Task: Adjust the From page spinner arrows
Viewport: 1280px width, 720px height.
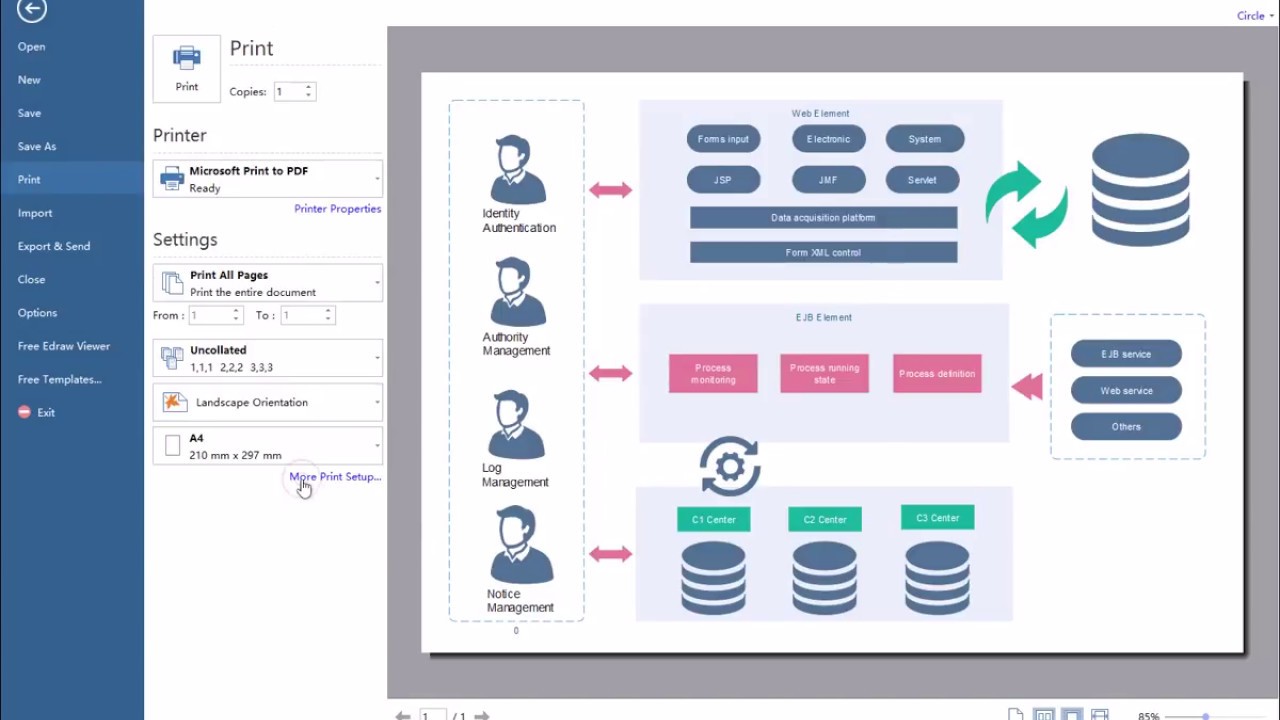Action: point(237,315)
